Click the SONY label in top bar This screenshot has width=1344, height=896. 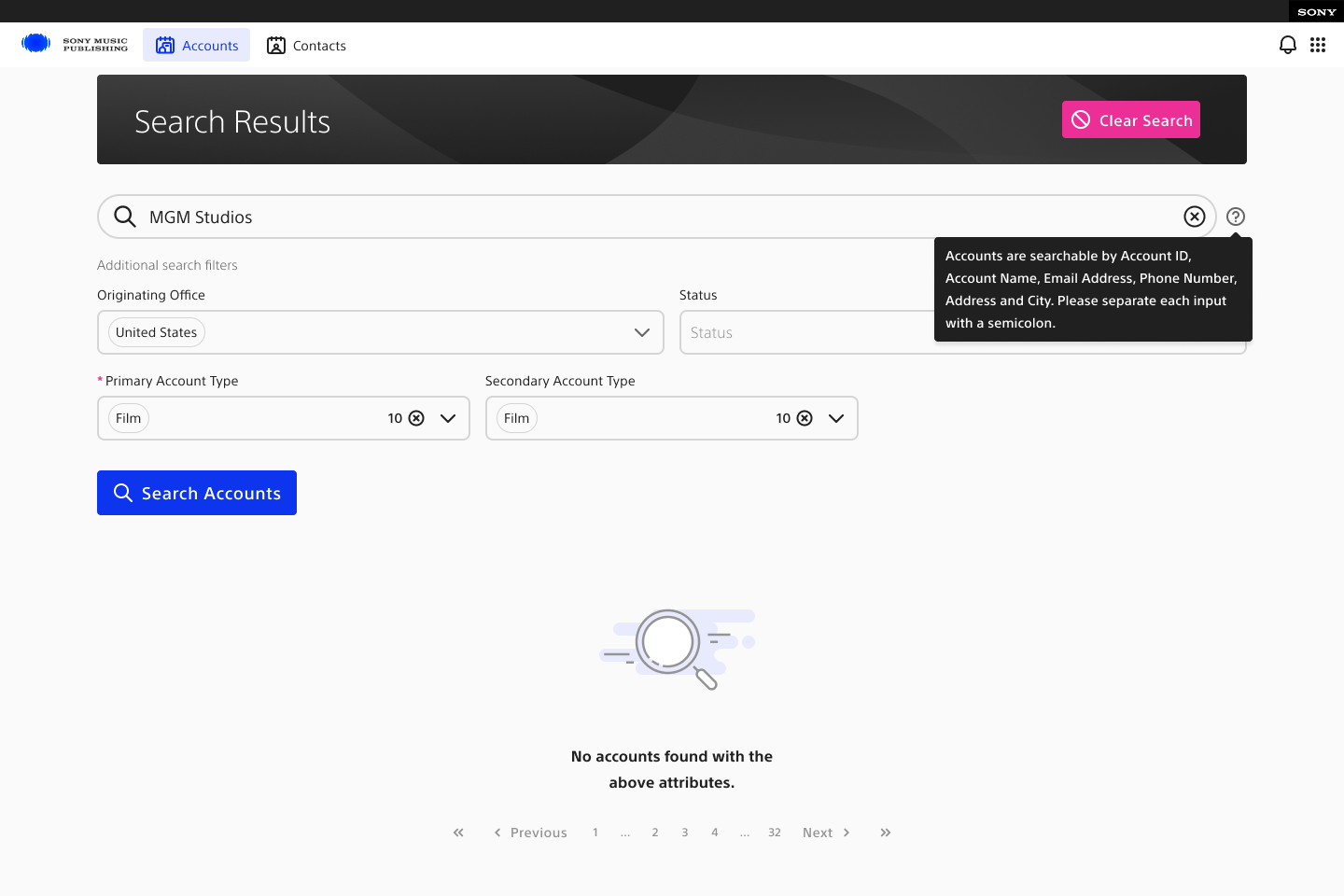click(1317, 12)
